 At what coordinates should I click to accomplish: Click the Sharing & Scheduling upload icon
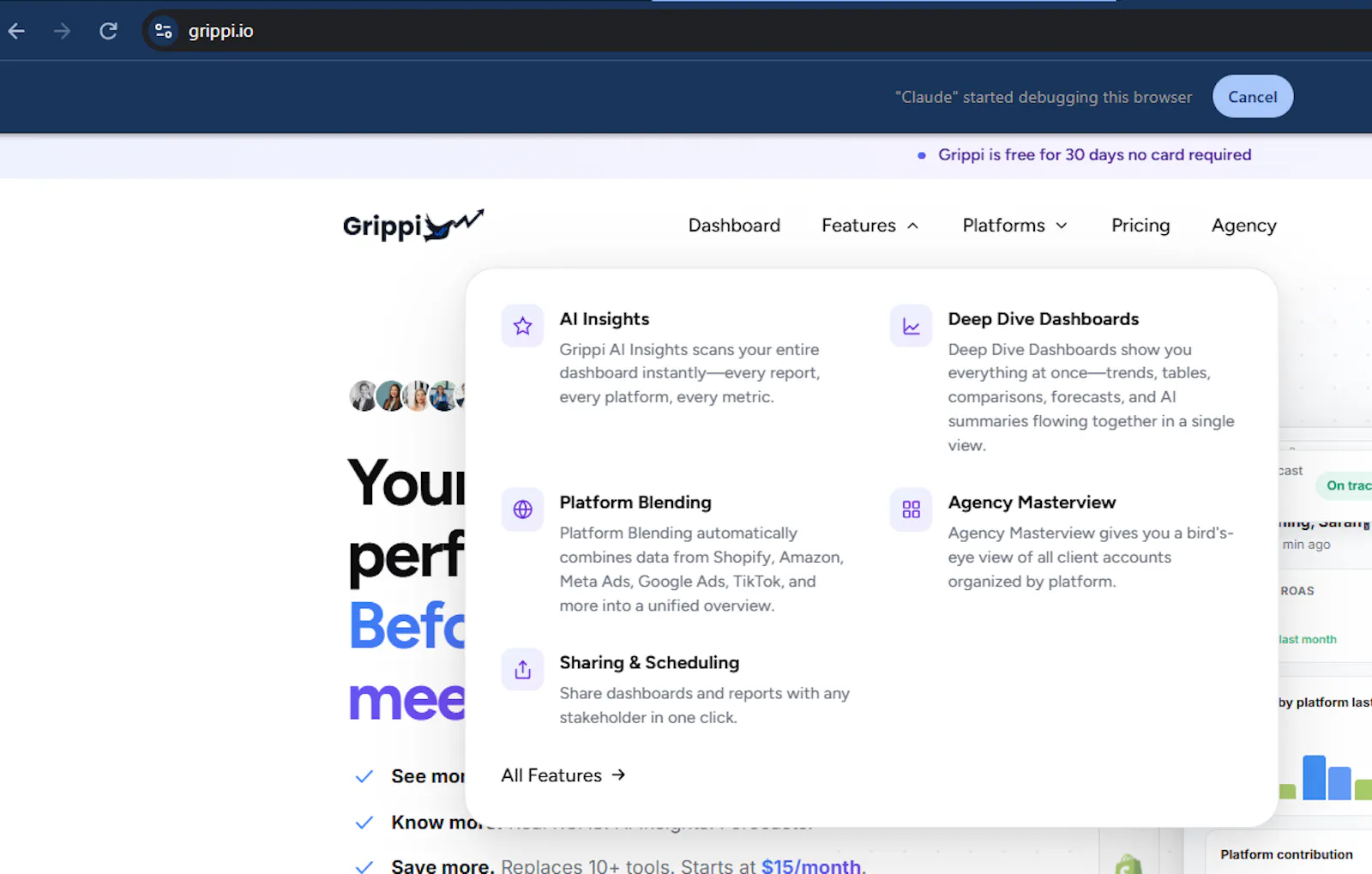(x=522, y=670)
